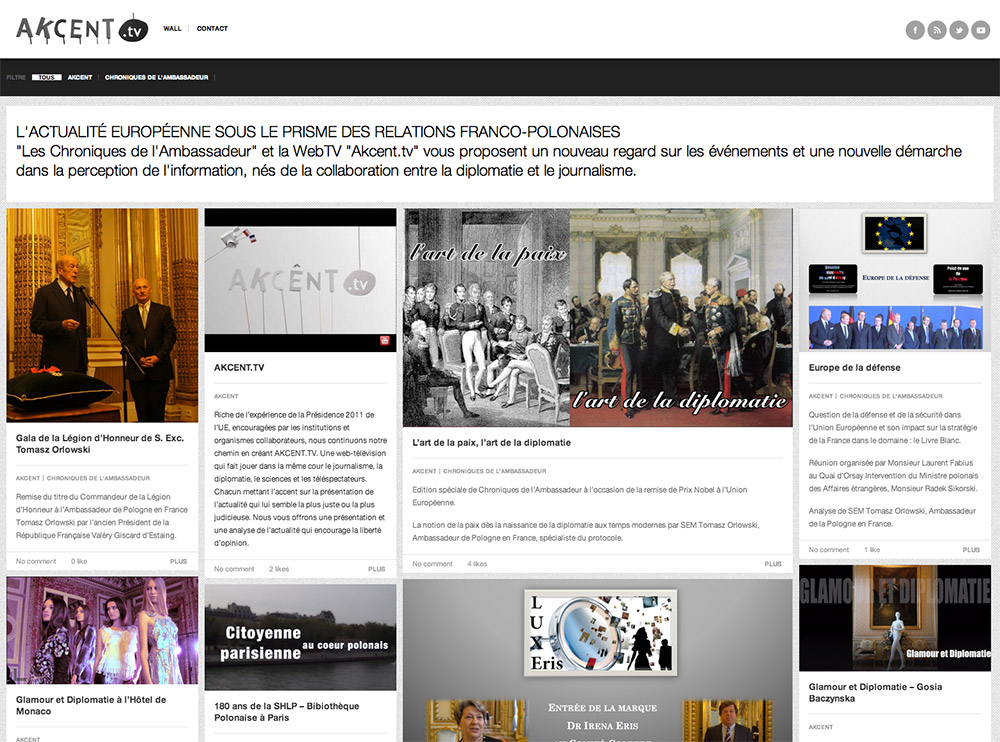
Task: Click the Akcent.tv logo
Action: [x=82, y=29]
